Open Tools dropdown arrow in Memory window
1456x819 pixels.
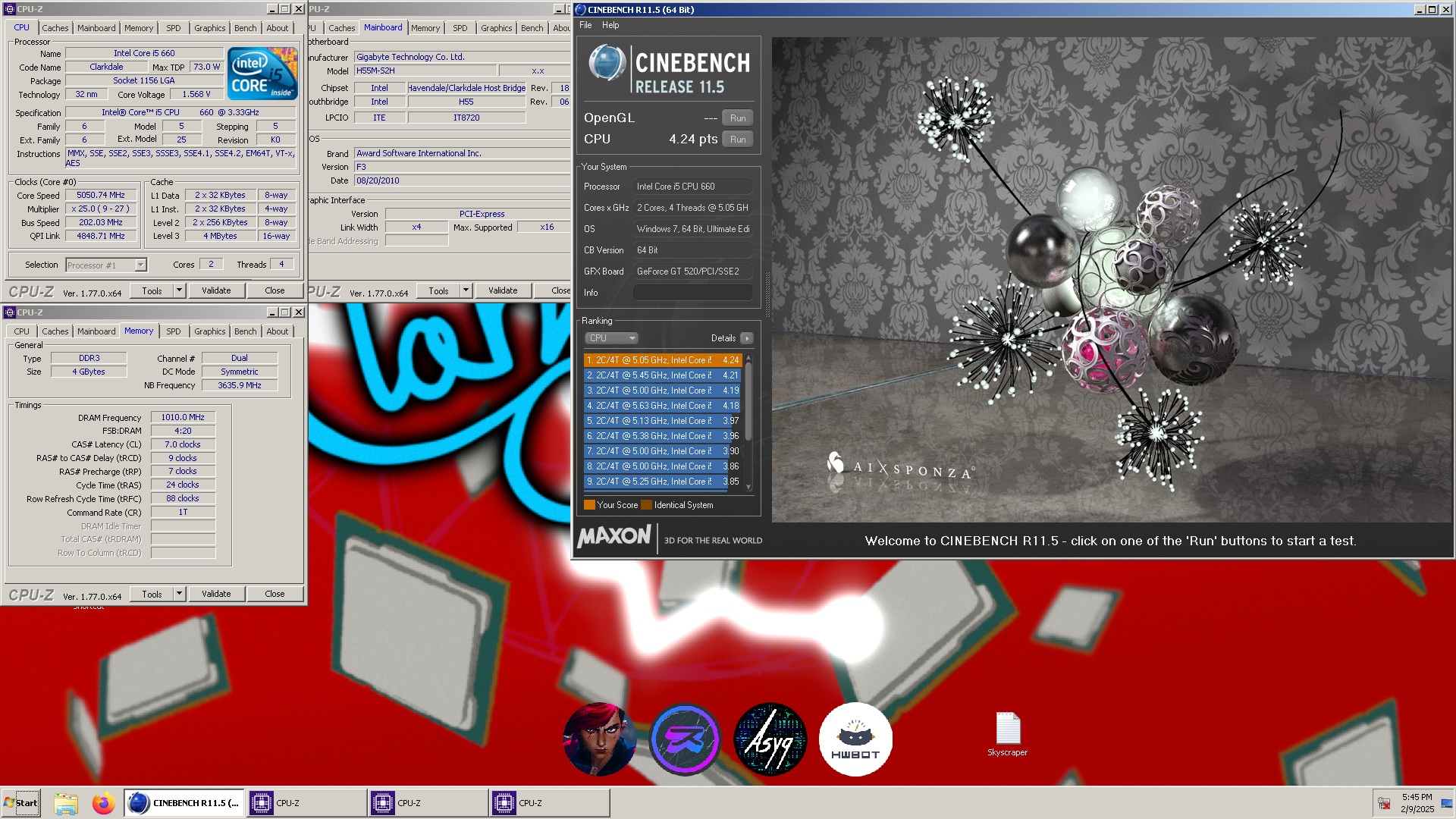coord(180,594)
